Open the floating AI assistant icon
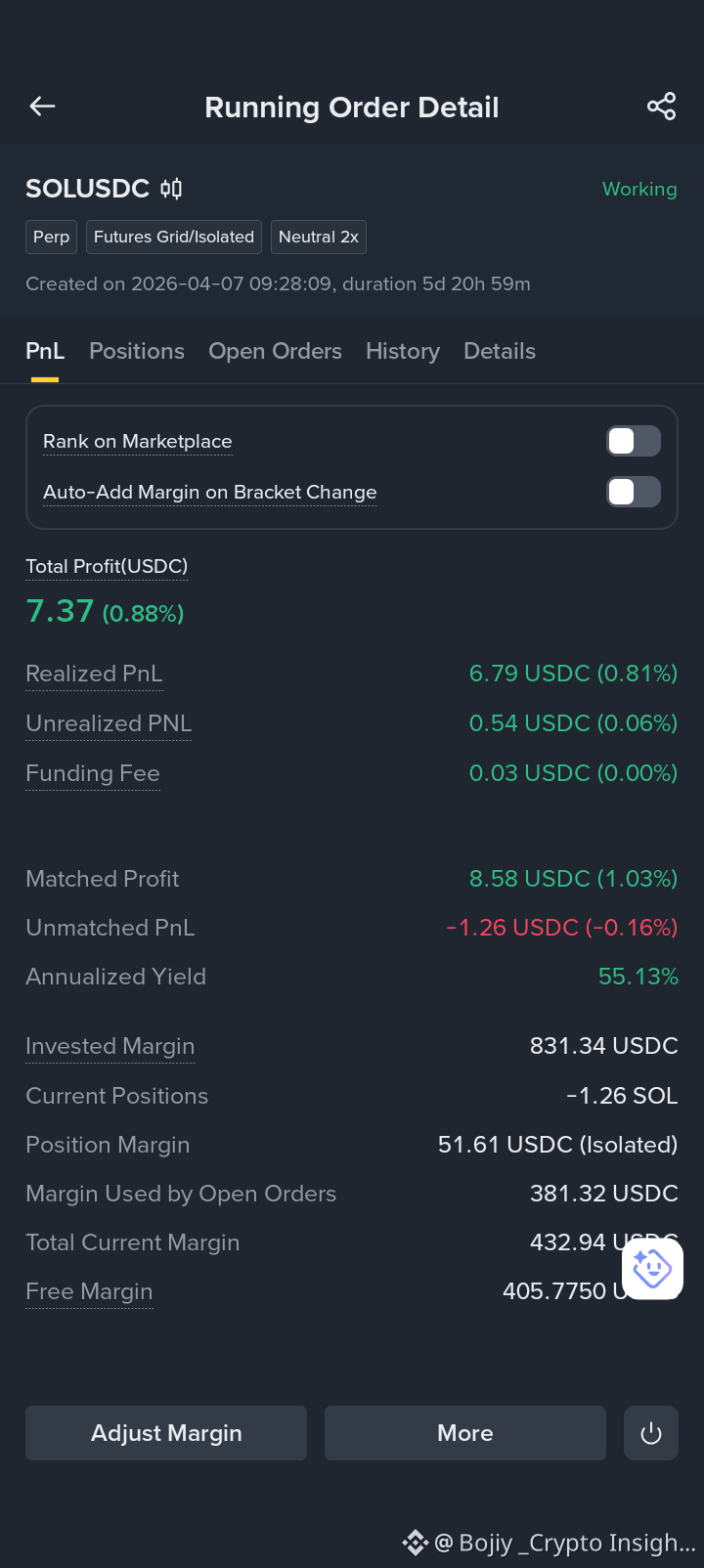Image resolution: width=704 pixels, height=1568 pixels. click(x=652, y=1269)
